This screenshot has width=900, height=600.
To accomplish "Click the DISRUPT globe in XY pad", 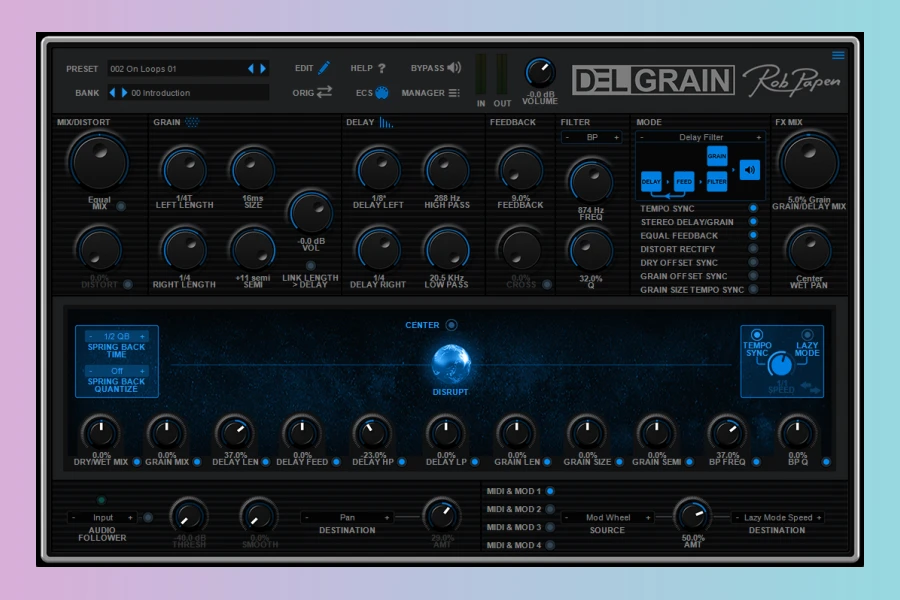I will pos(450,363).
